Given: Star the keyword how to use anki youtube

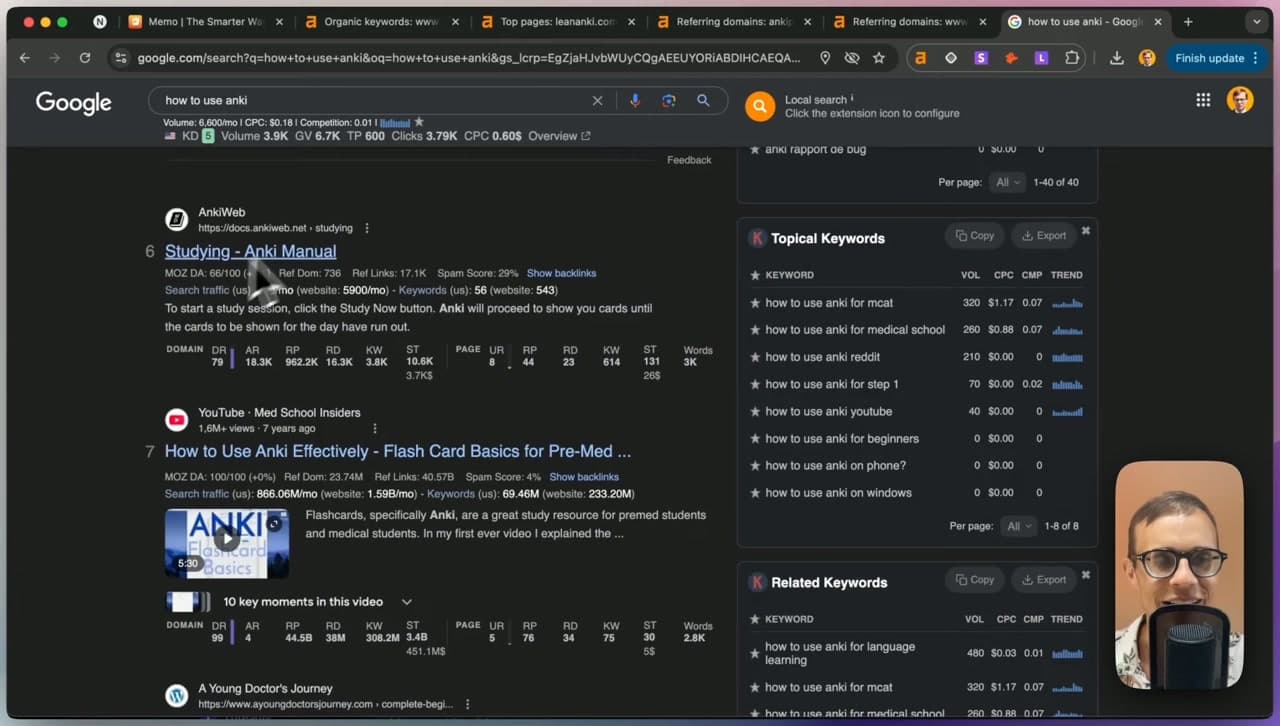Looking at the screenshot, I should [755, 411].
